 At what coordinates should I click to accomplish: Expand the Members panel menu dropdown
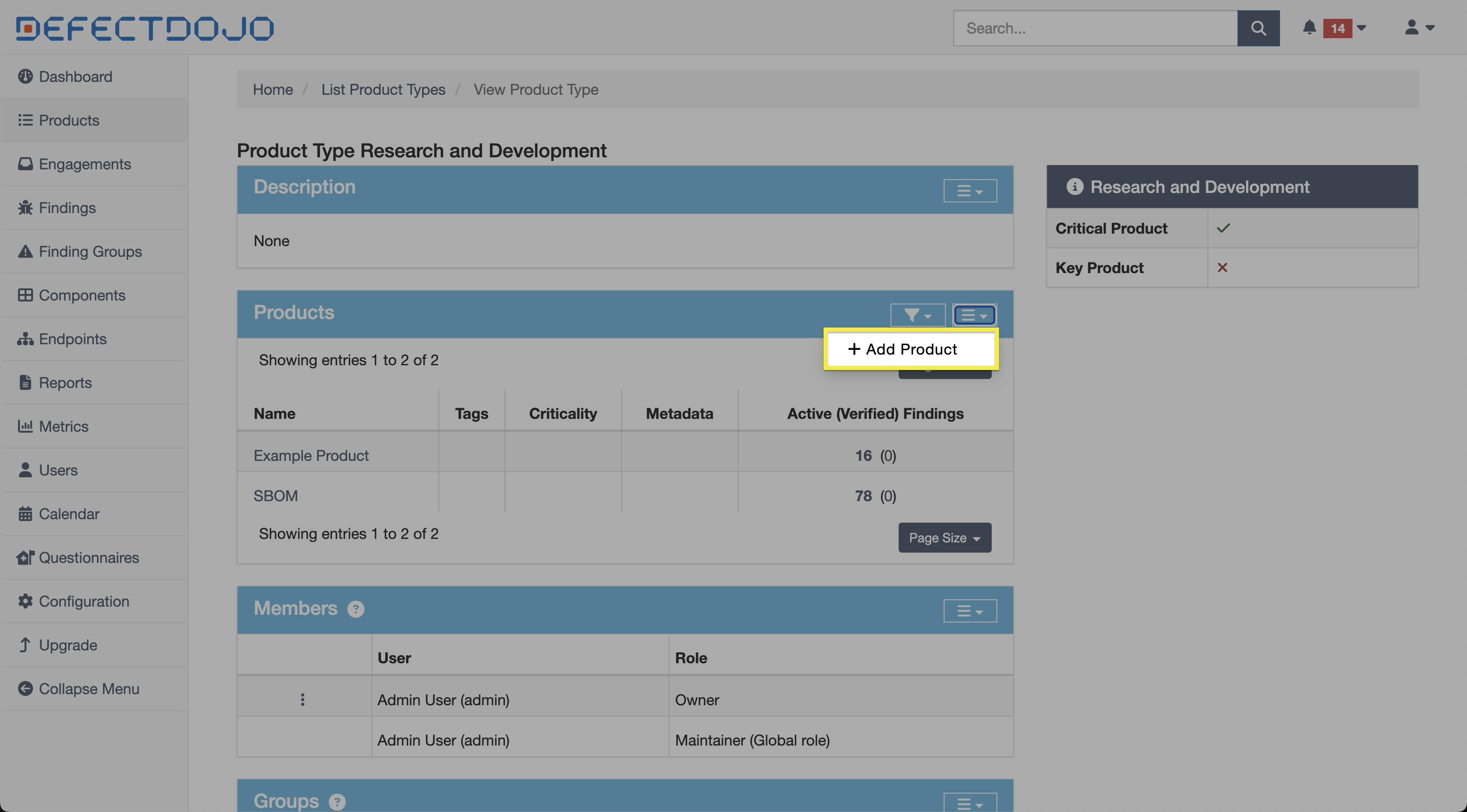click(970, 611)
